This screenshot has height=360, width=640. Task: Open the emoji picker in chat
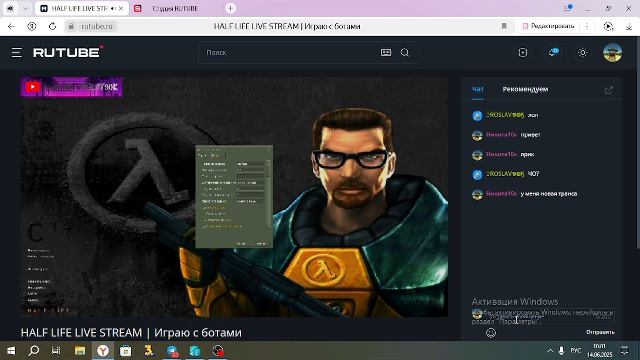(x=491, y=333)
